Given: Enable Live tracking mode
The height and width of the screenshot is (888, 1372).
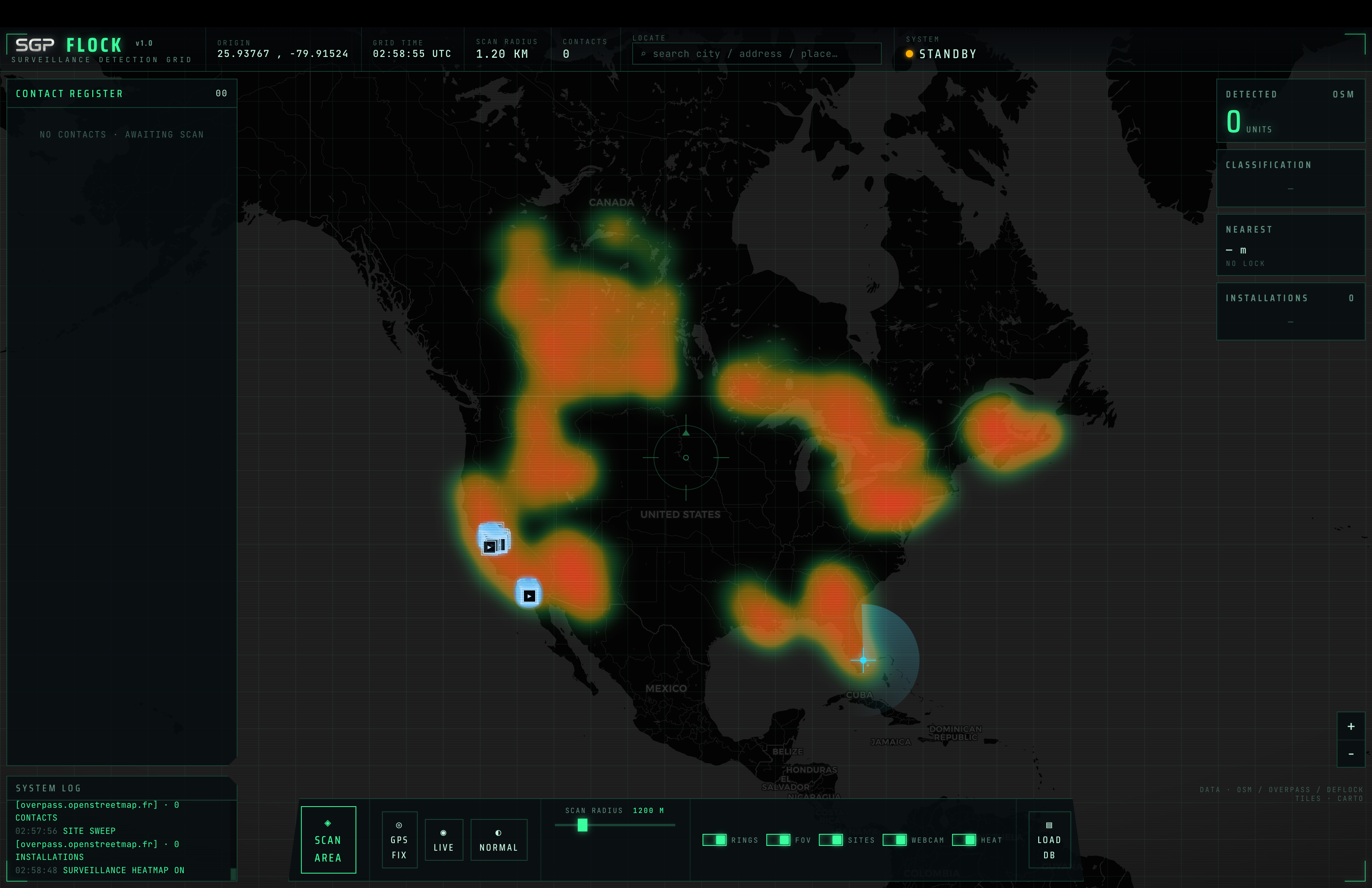Looking at the screenshot, I should pyautogui.click(x=443, y=839).
